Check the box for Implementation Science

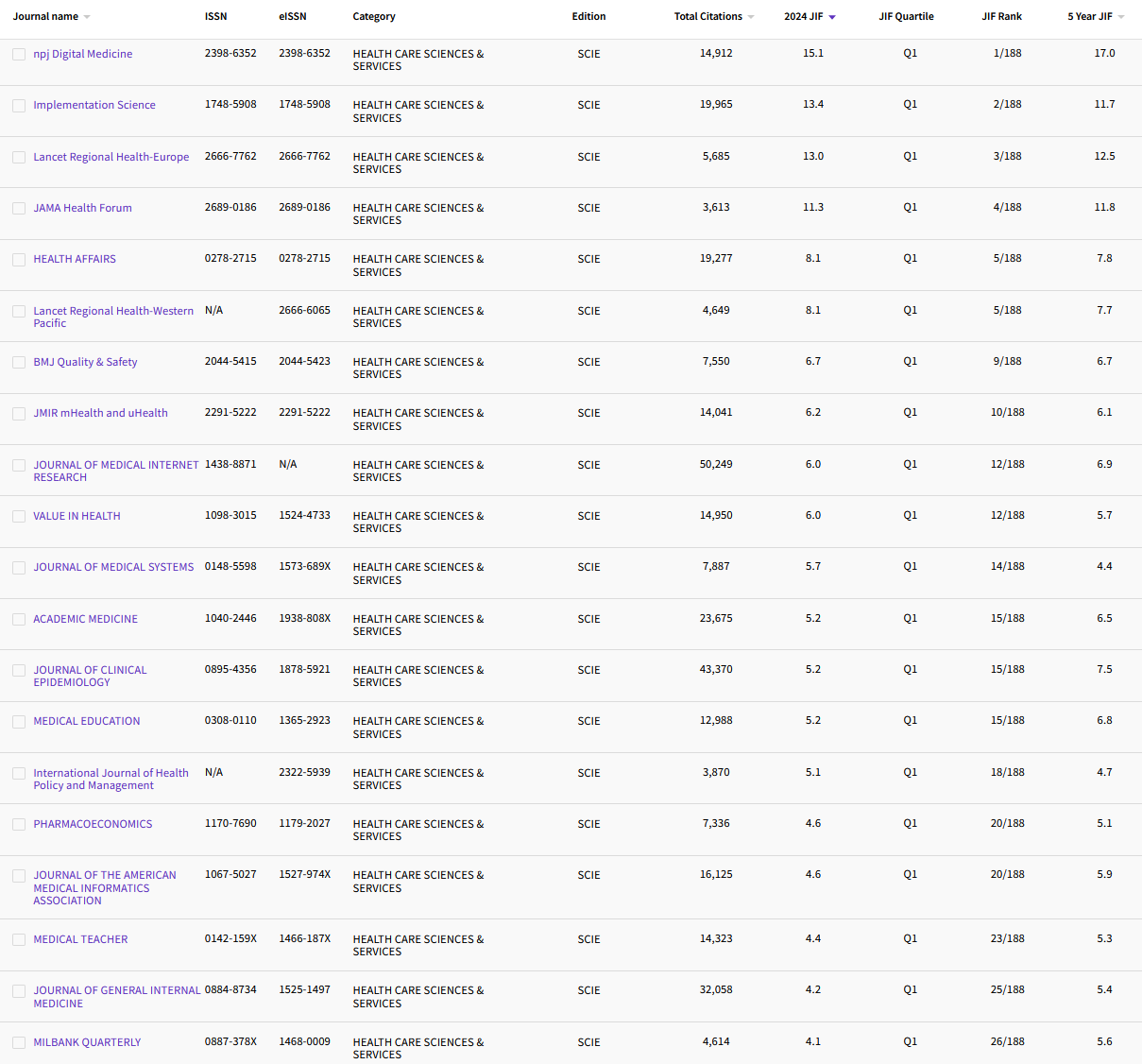[19, 105]
